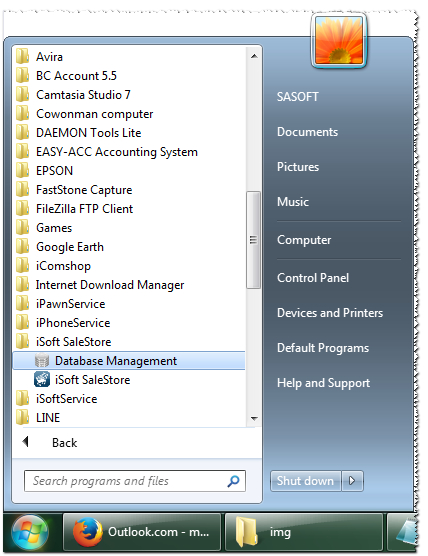Open the iSoft SaleStore application icon
The width and height of the screenshot is (428, 556).
click(x=42, y=379)
